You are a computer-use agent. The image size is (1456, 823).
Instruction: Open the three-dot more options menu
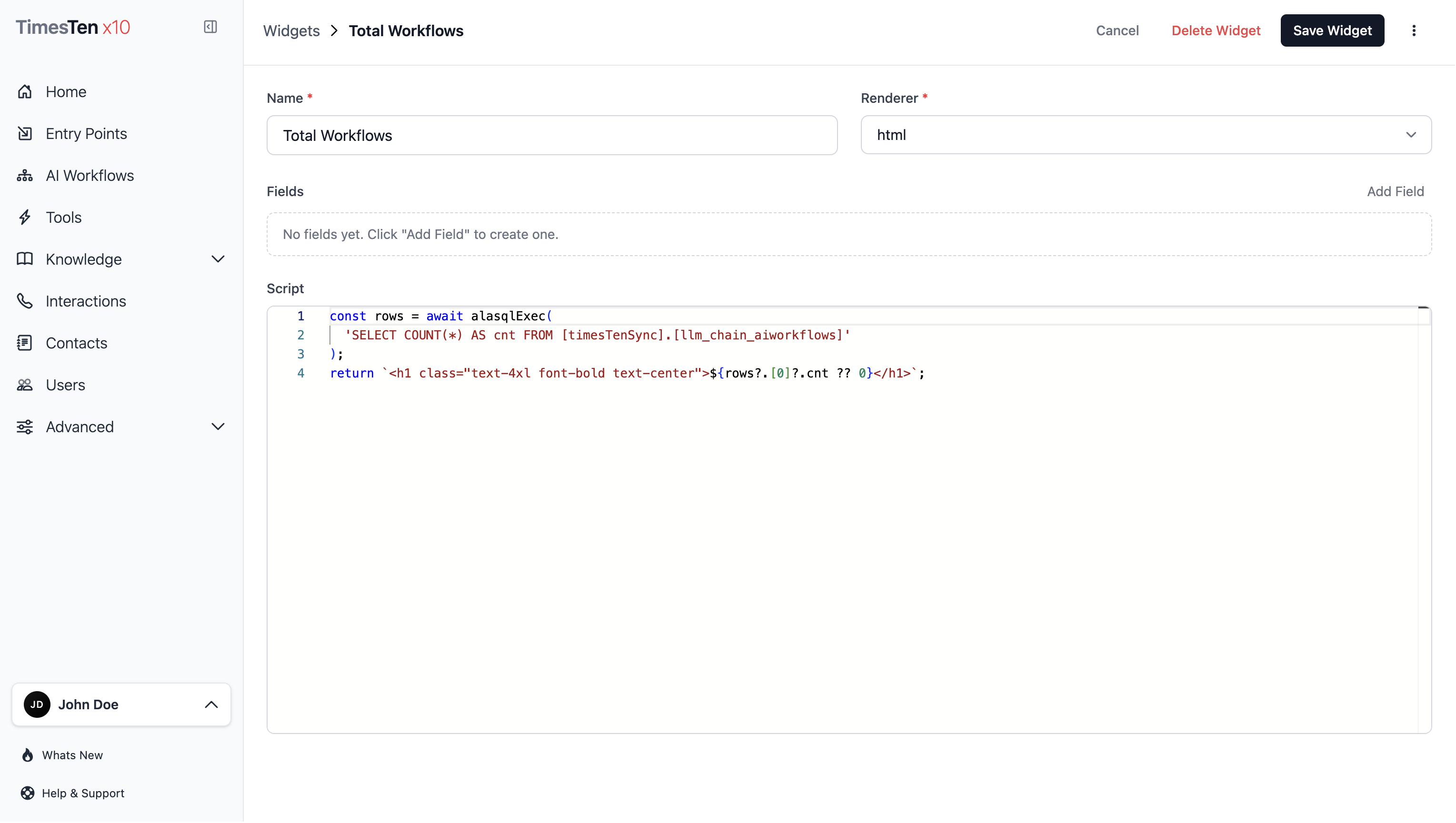pos(1414,30)
